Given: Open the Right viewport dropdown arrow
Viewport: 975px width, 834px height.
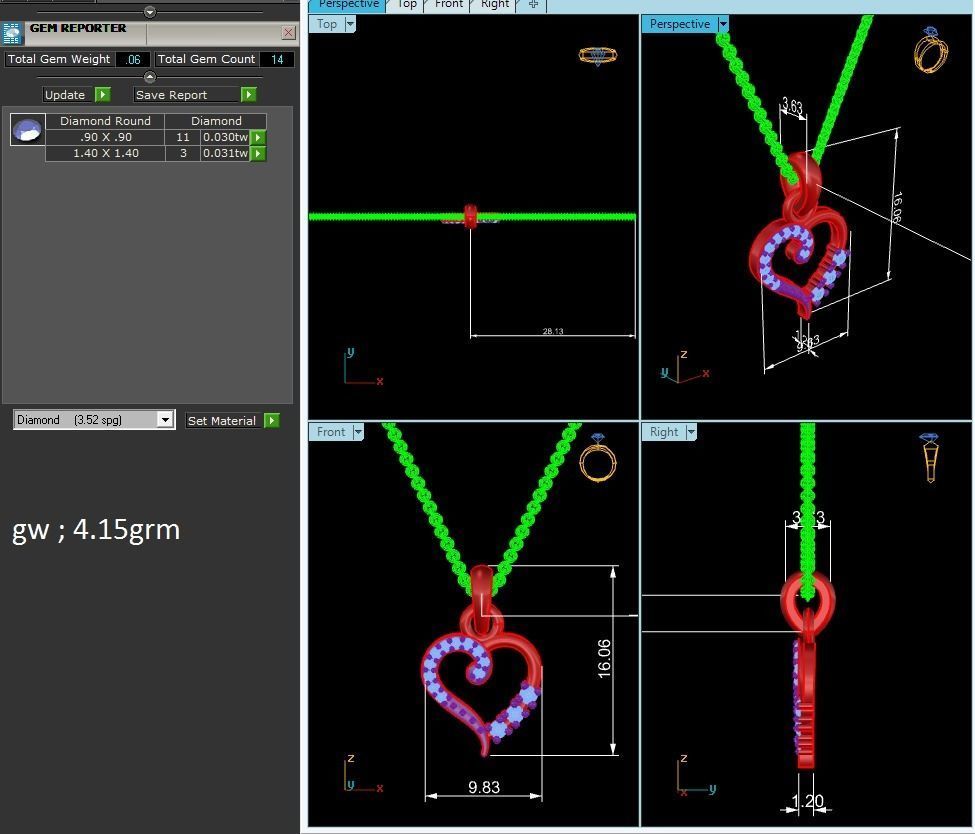Looking at the screenshot, I should tap(691, 432).
